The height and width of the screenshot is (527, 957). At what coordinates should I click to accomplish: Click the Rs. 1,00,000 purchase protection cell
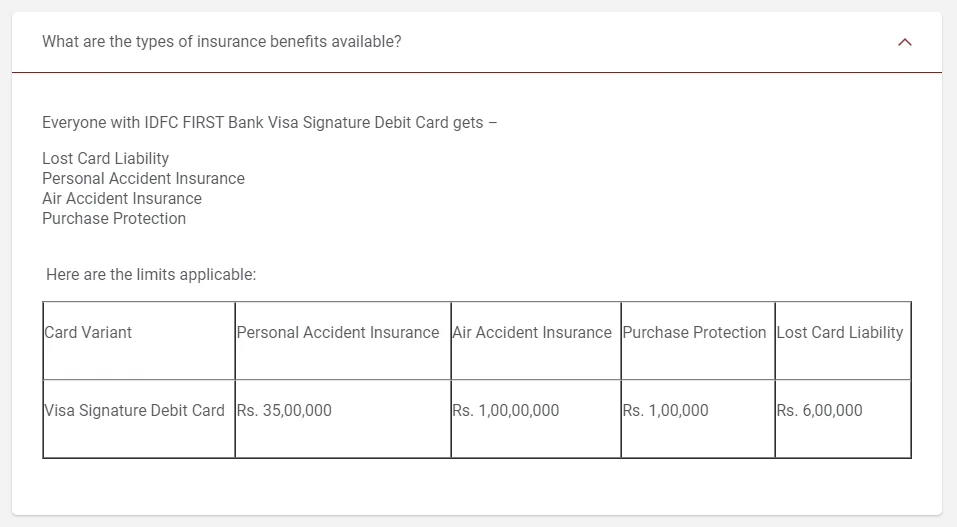tap(698, 419)
